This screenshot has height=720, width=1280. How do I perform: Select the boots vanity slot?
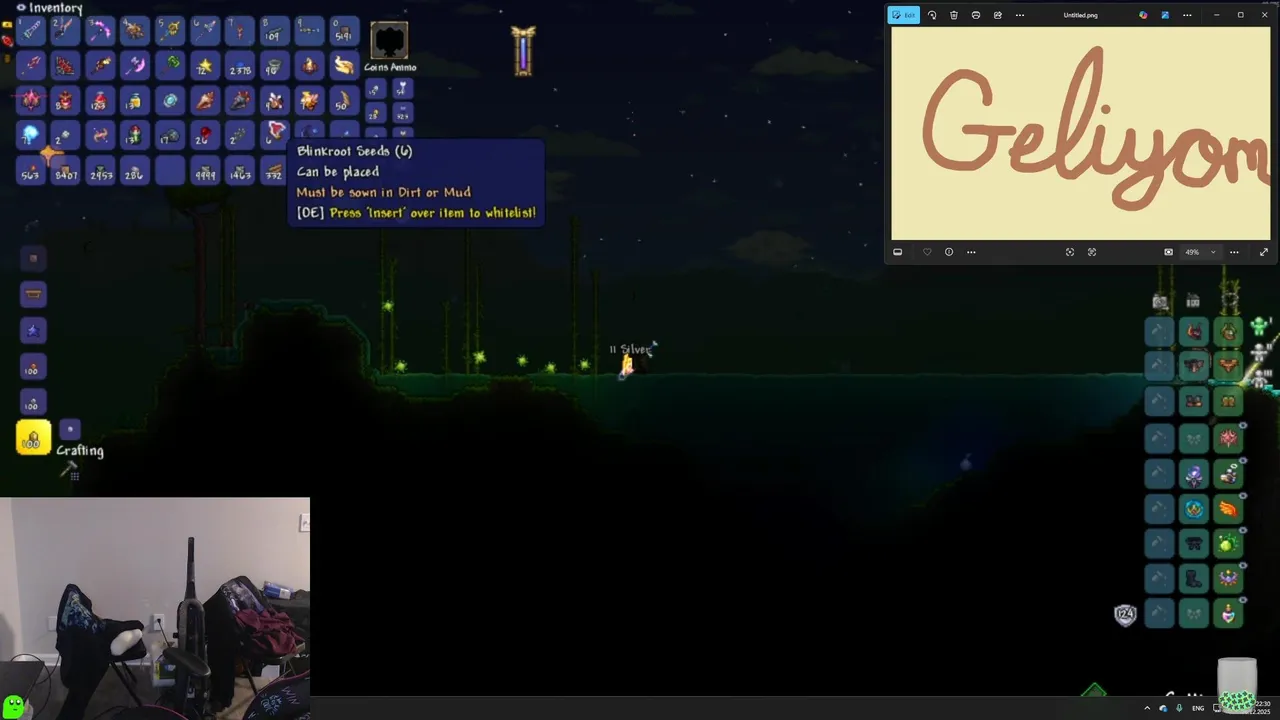pyautogui.click(x=1194, y=578)
